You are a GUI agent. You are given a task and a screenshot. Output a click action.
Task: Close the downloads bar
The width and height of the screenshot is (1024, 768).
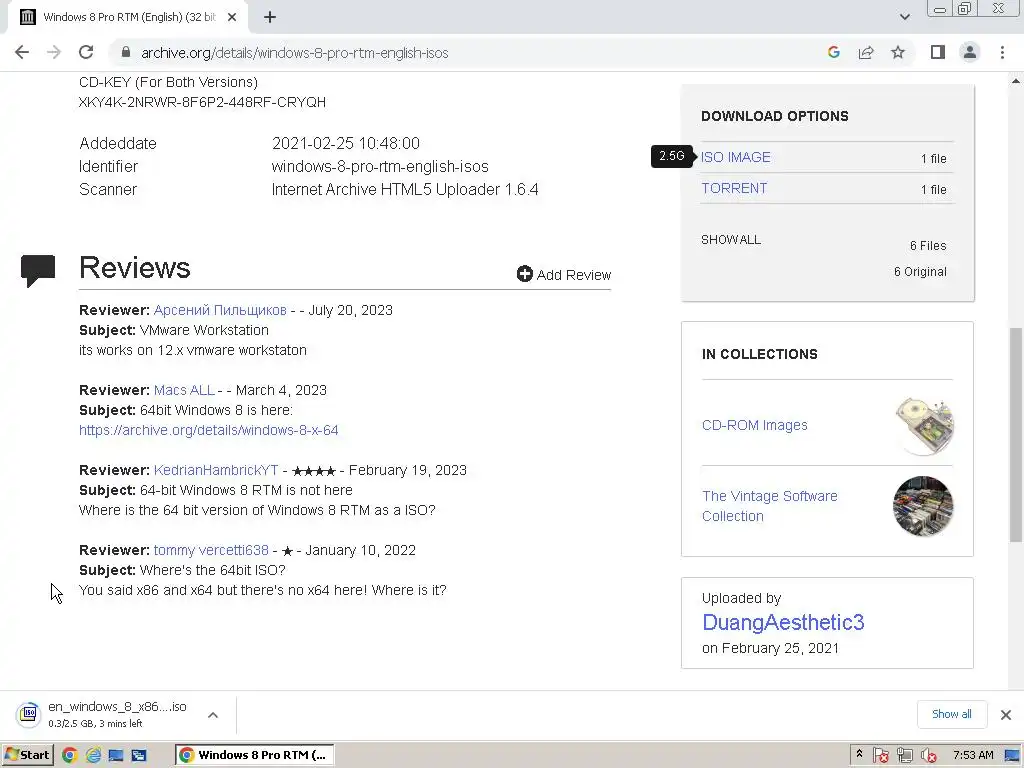pos(1006,714)
